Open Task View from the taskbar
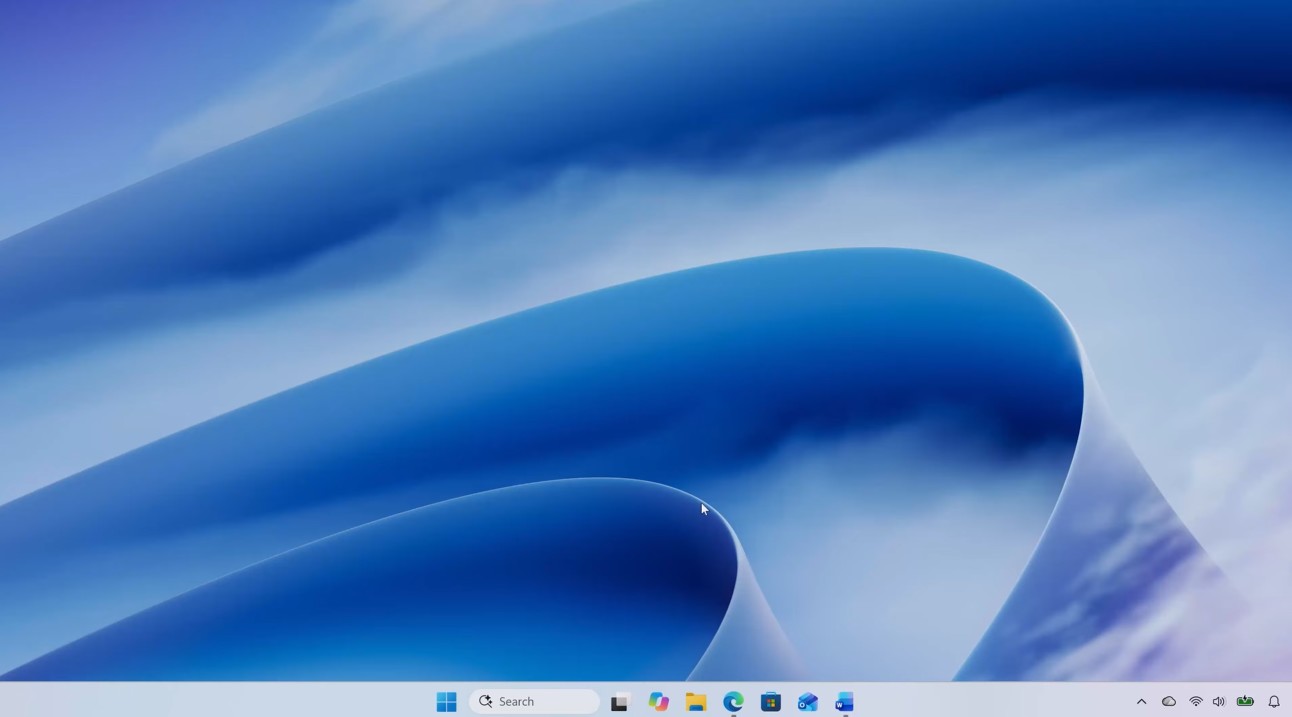Image resolution: width=1292 pixels, height=717 pixels. point(620,702)
